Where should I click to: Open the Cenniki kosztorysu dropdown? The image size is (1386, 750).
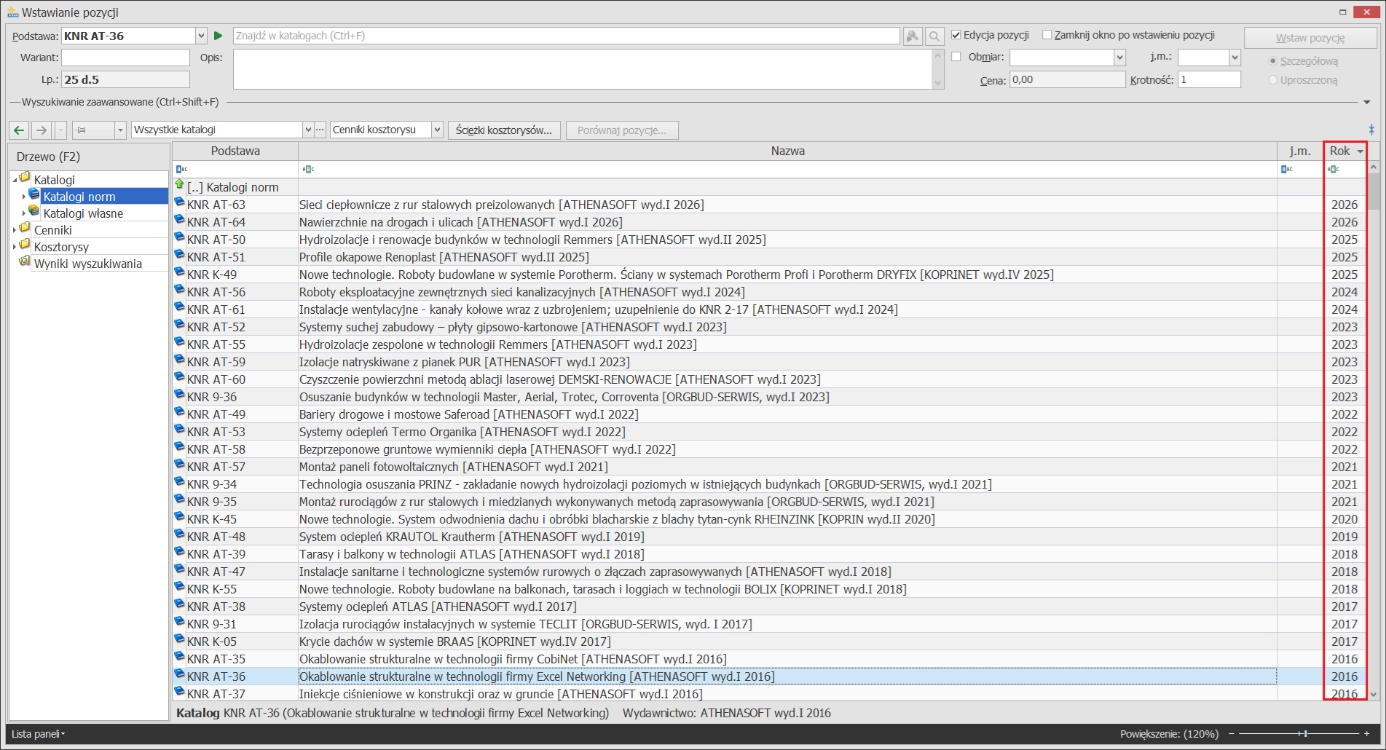(437, 130)
